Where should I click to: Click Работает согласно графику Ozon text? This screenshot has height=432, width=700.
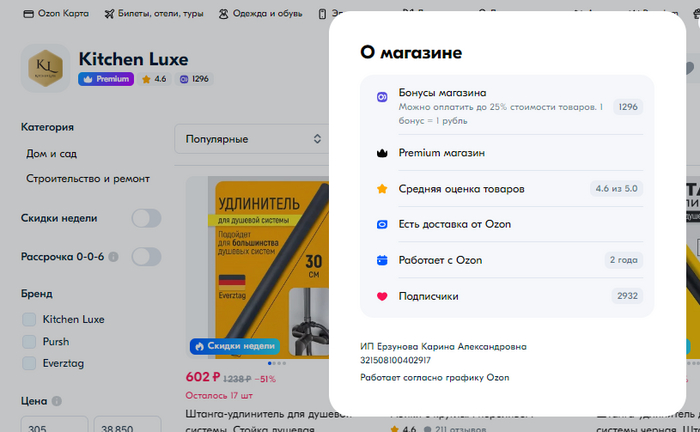pos(435,378)
